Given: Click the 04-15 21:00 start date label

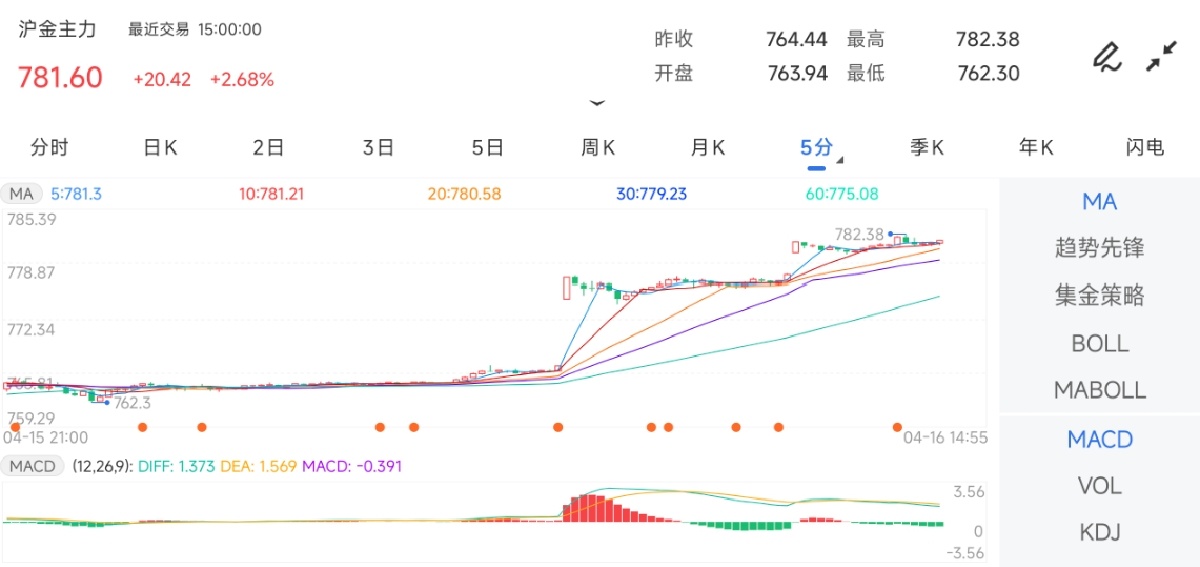Looking at the screenshot, I should click(46, 438).
